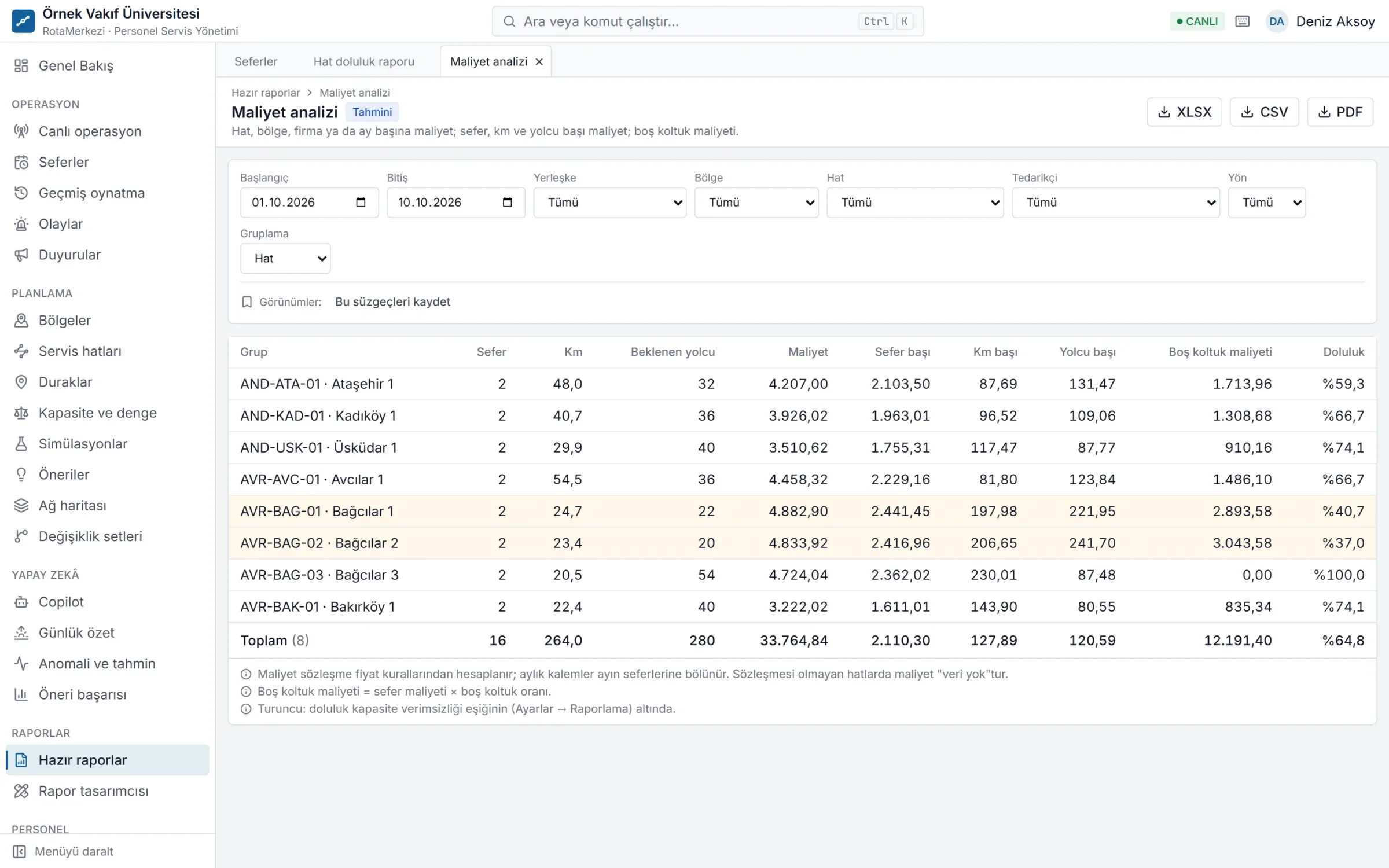Open Deniz Aksoy user menu
The height and width of the screenshot is (868, 1389).
tap(1320, 21)
